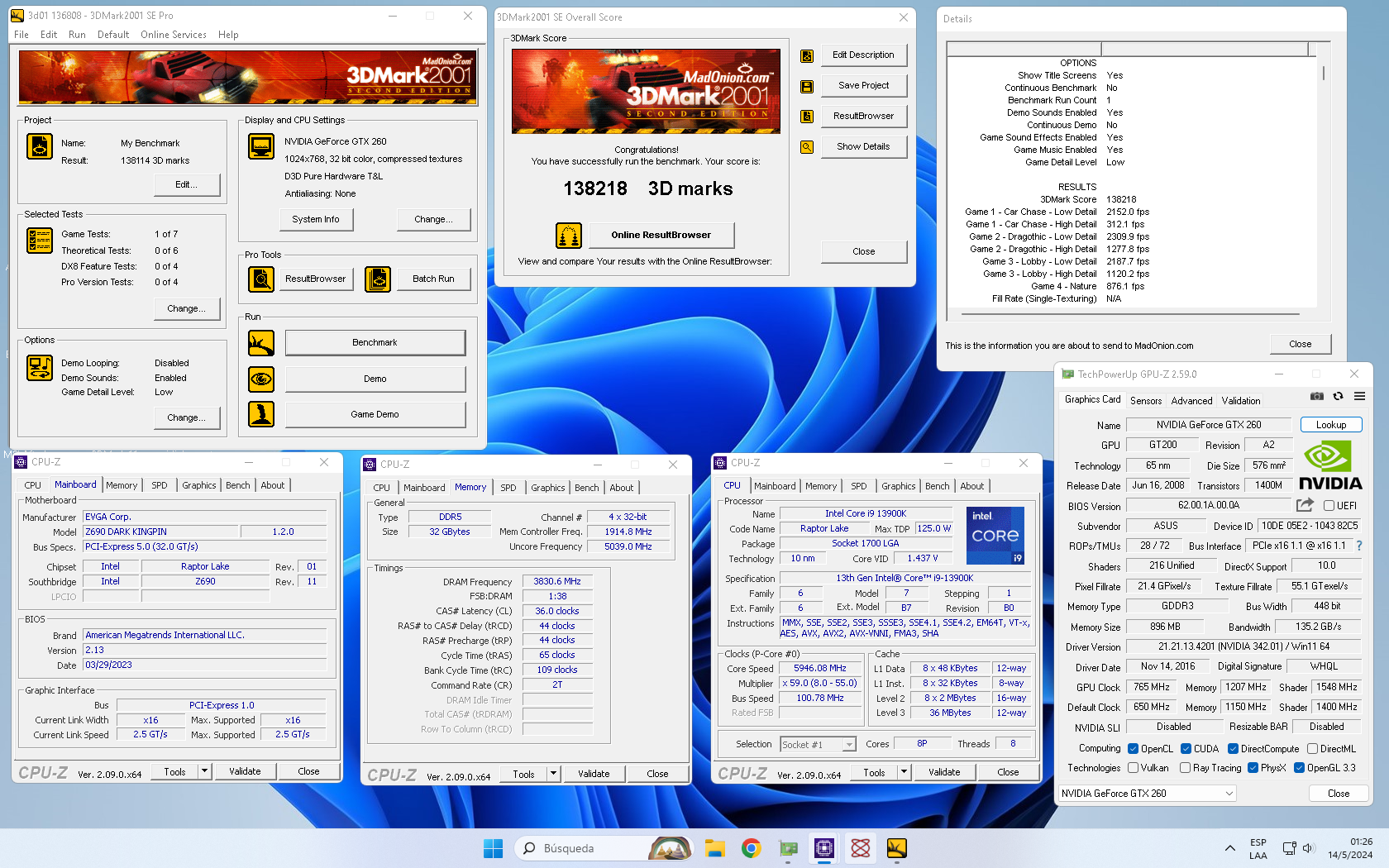Switch to CPU-Z via taskbar icon
This screenshot has height=868, width=1389.
click(x=824, y=848)
